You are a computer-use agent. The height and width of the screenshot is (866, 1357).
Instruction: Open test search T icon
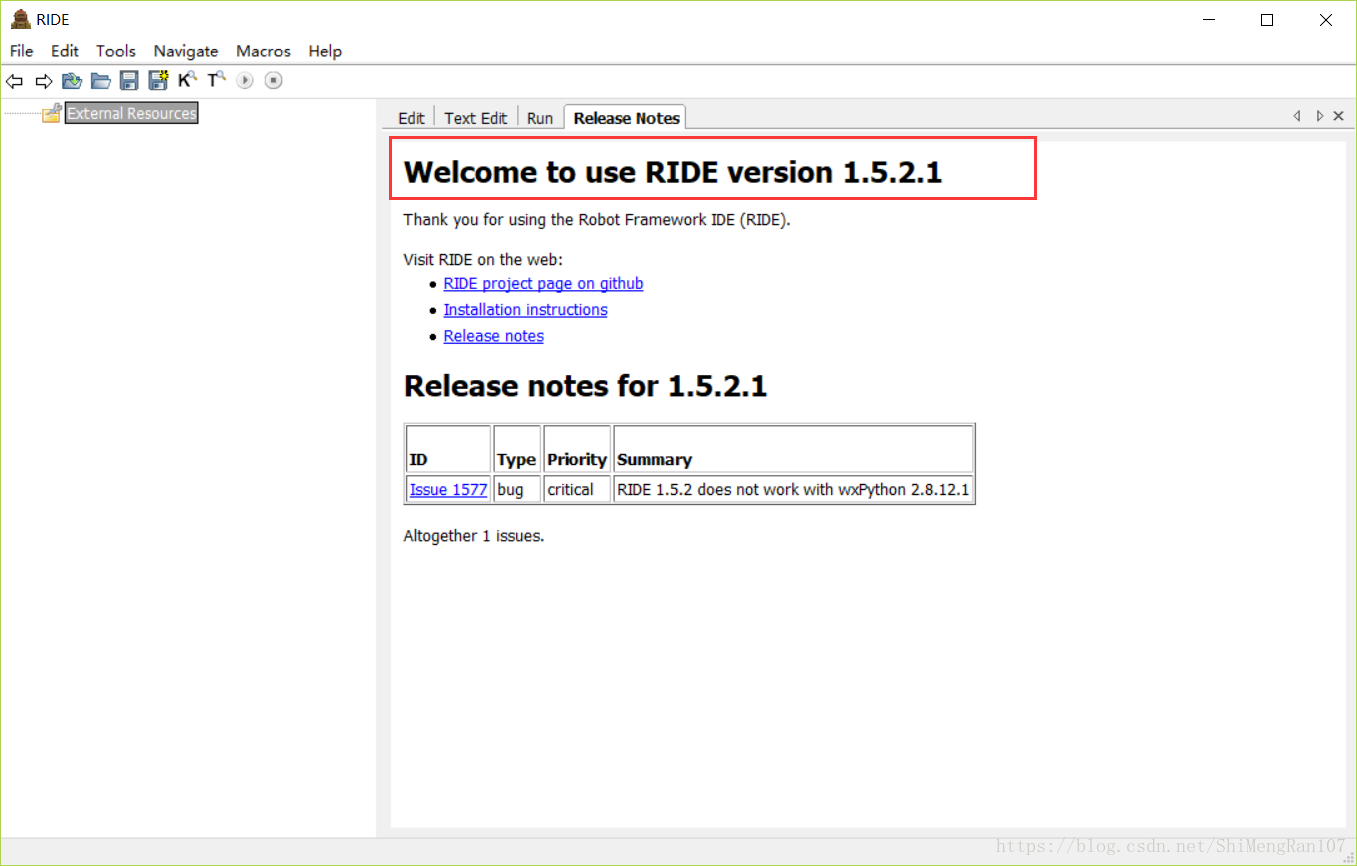coord(216,80)
